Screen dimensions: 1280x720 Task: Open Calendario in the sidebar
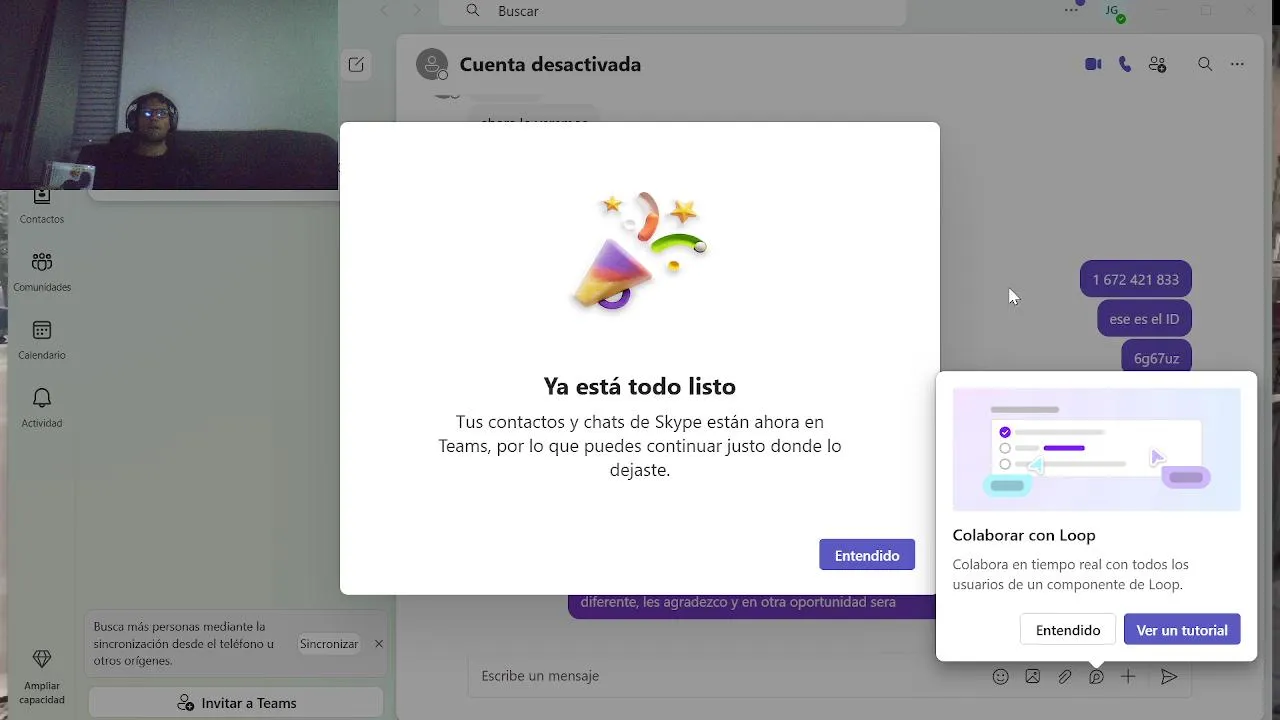42,340
